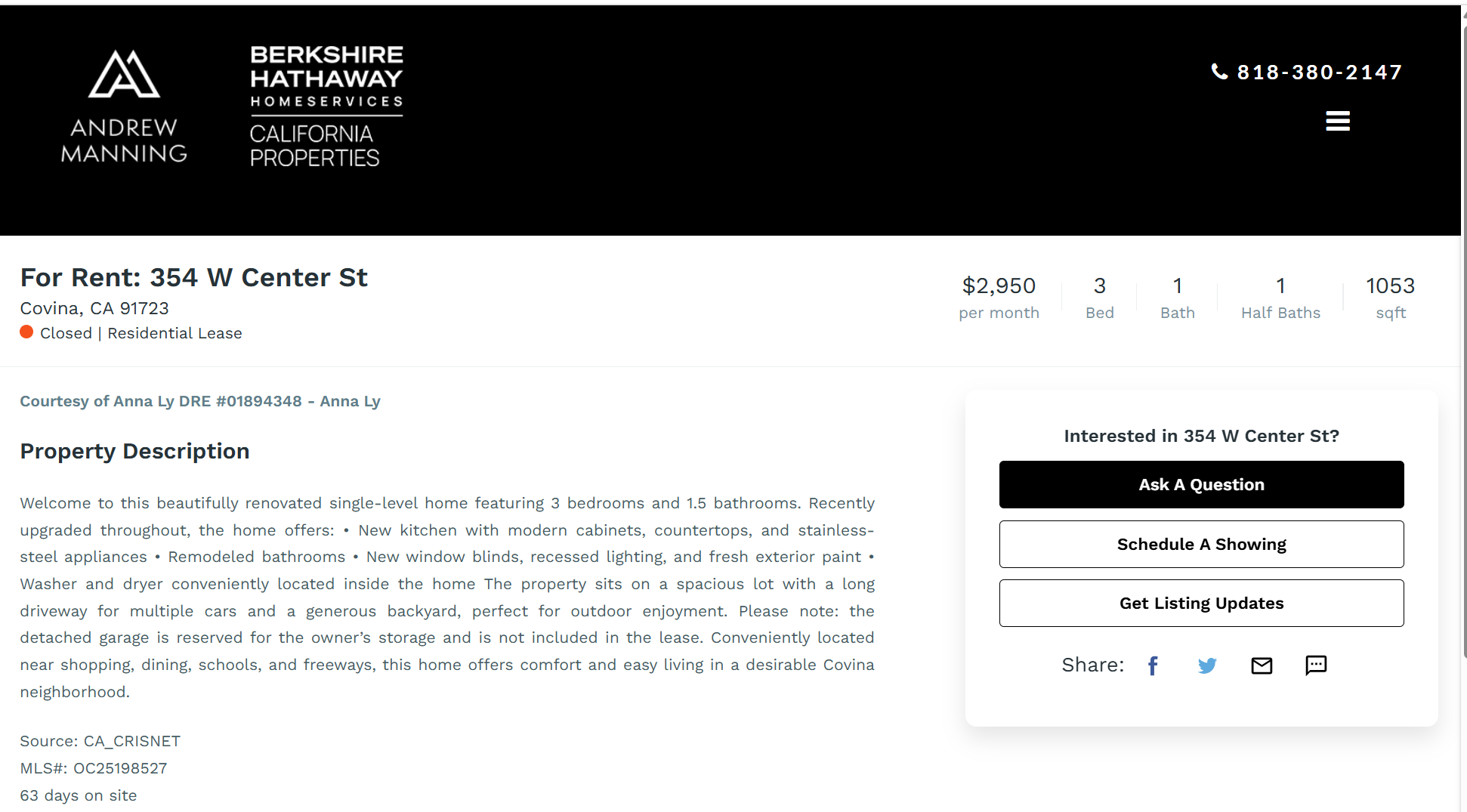Viewport: 1467px width, 812px height.
Task: Click the 1053 sqft stat
Action: (1390, 297)
